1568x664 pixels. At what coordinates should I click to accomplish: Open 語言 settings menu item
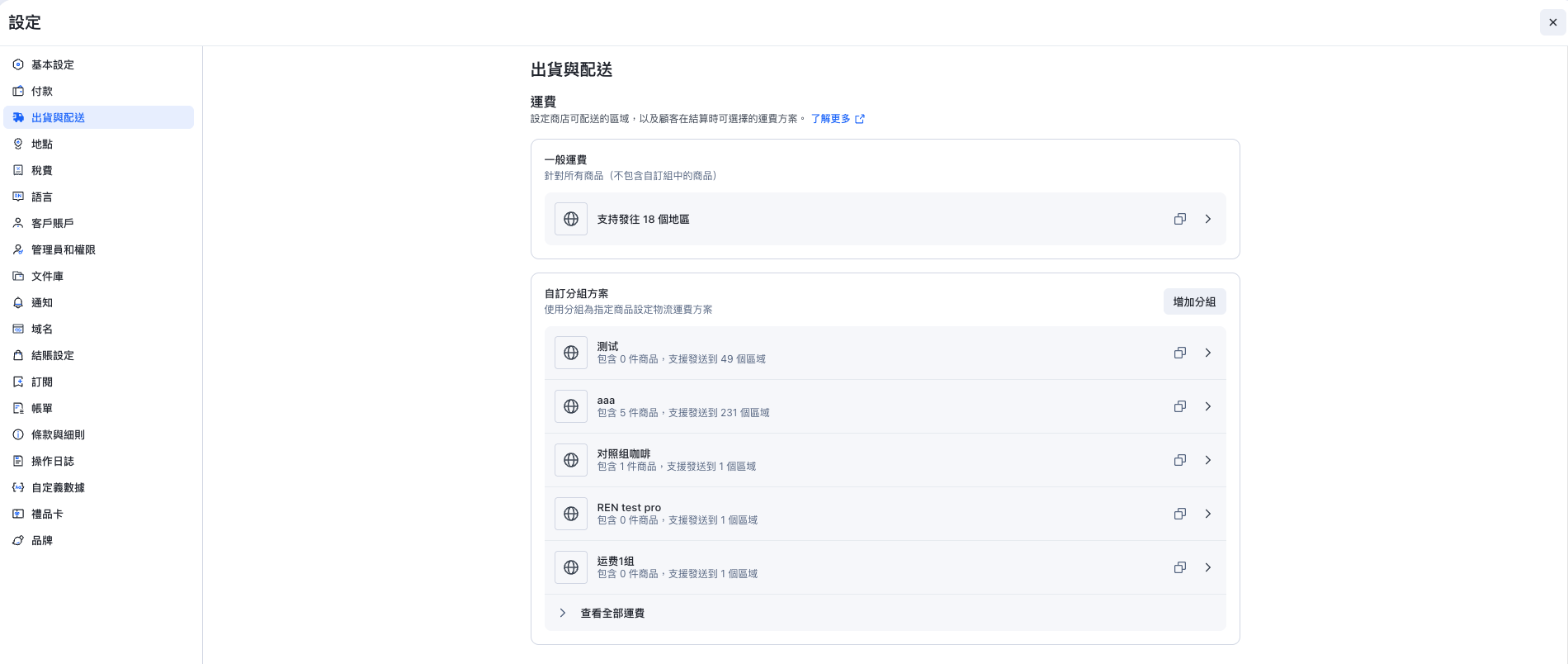click(x=99, y=197)
